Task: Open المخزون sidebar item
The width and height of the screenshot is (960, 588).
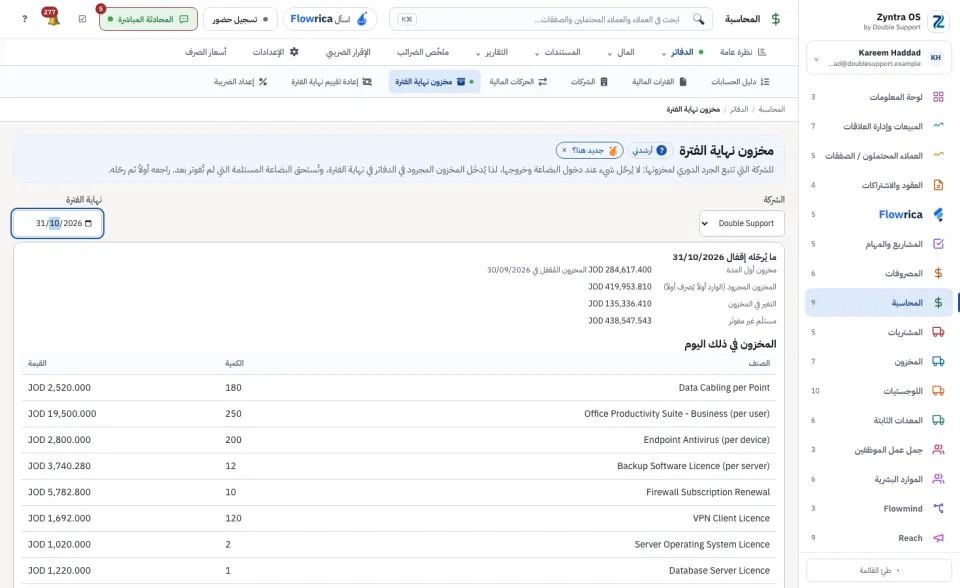Action: (x=879, y=361)
